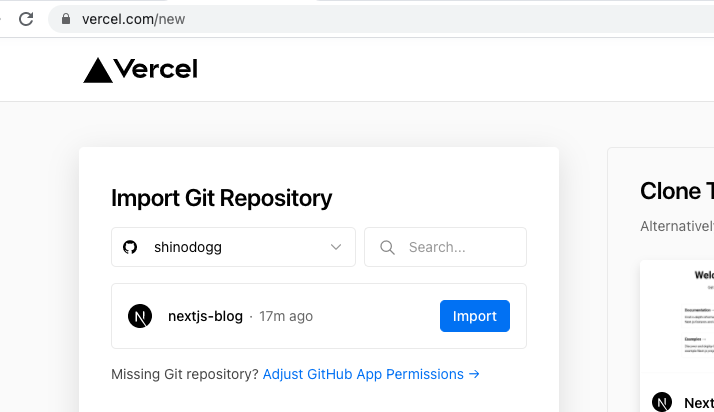Reload the page with the refresh icon
The width and height of the screenshot is (714, 412).
coord(26,19)
